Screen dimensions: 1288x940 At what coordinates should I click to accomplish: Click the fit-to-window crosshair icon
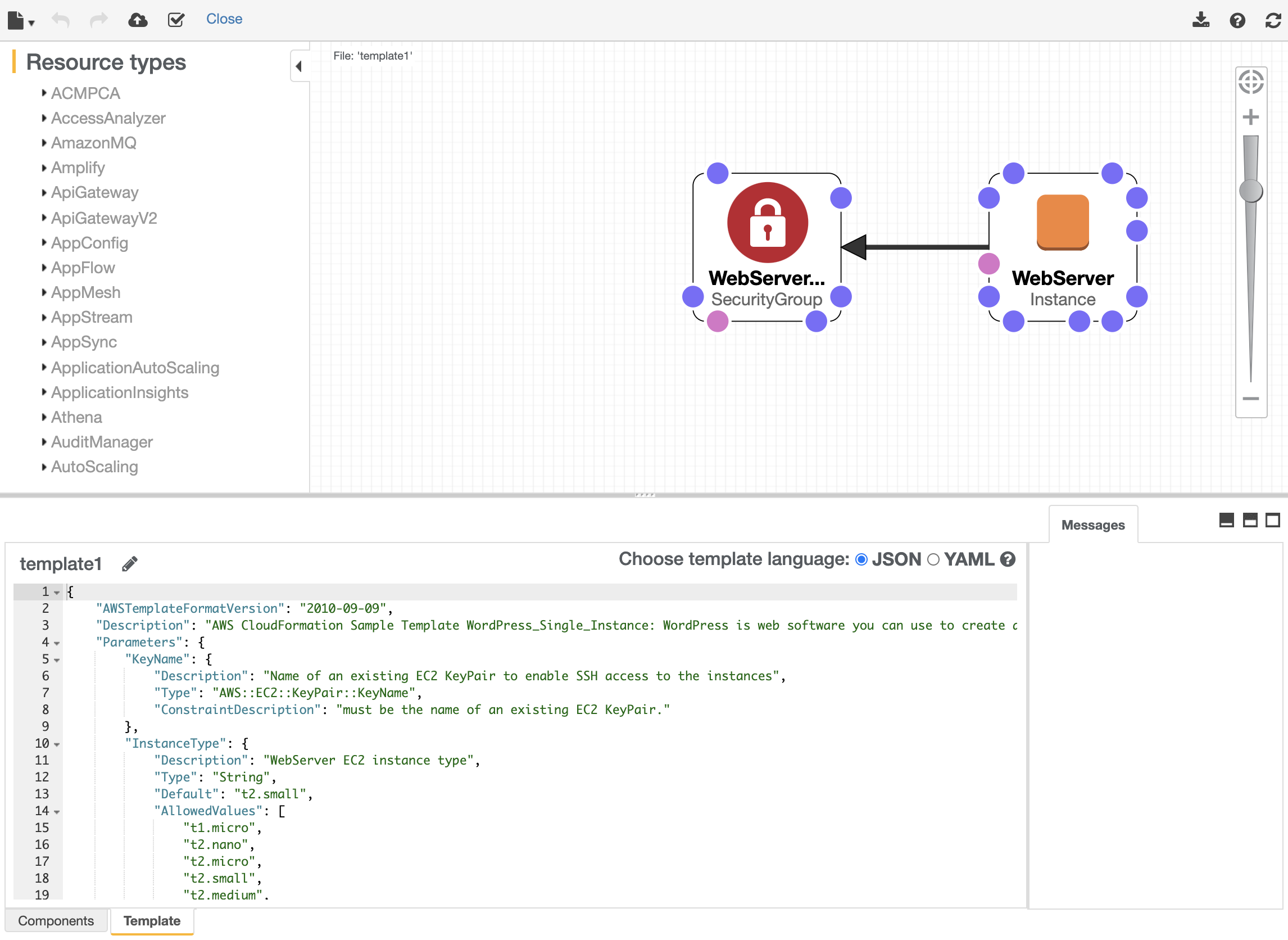pos(1250,82)
